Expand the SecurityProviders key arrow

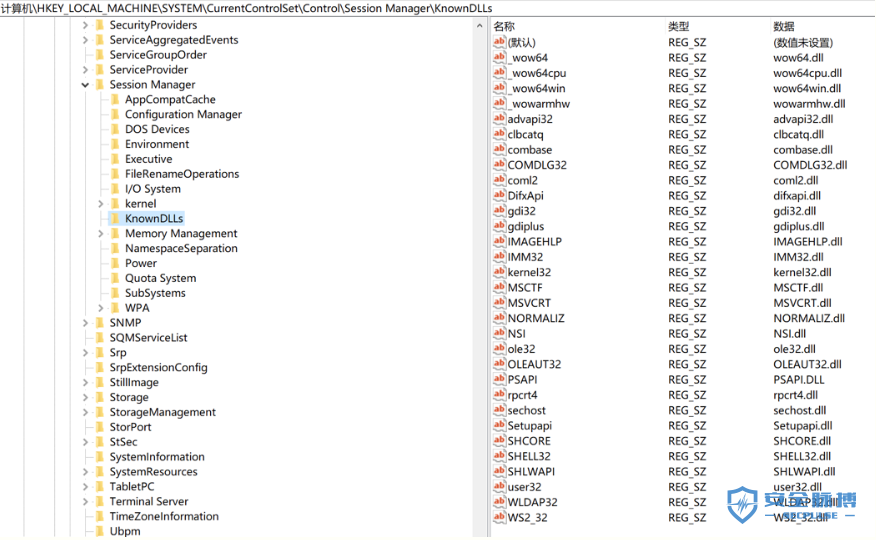point(85,25)
